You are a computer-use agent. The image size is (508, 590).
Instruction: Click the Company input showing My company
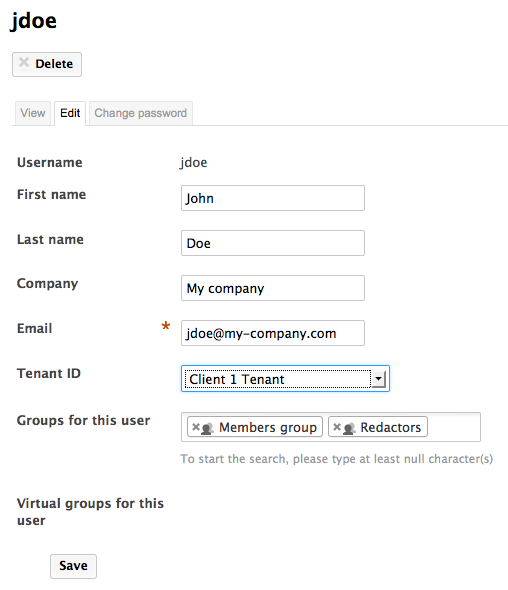273,288
